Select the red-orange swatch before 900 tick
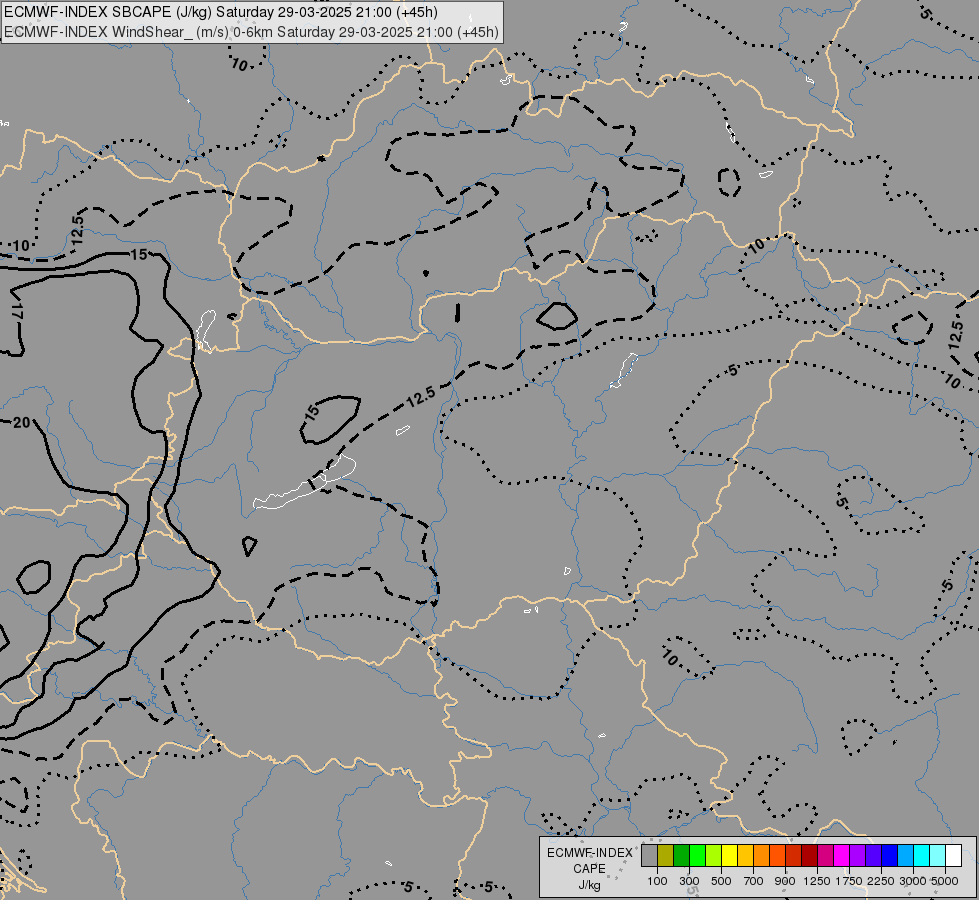Image resolution: width=979 pixels, height=900 pixels. (777, 855)
